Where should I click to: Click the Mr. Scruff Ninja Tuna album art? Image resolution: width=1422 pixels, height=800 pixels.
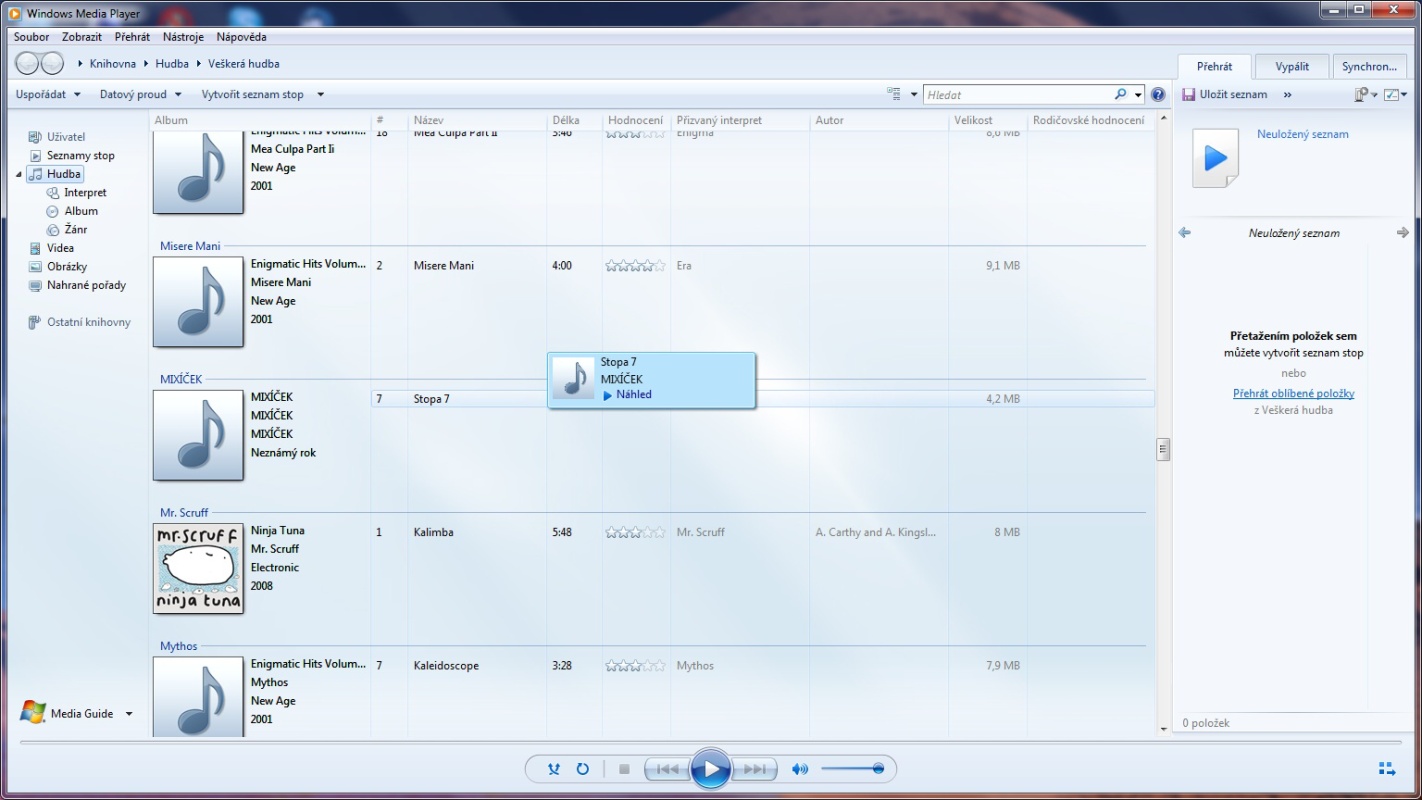click(x=198, y=568)
